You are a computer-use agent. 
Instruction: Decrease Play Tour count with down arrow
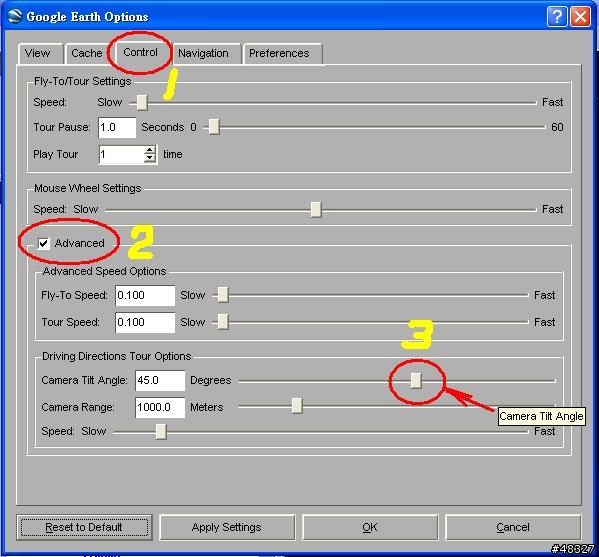click(x=150, y=159)
